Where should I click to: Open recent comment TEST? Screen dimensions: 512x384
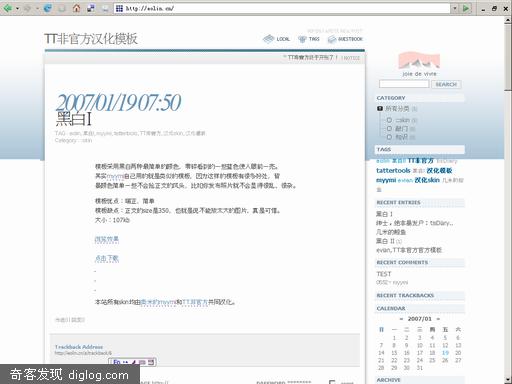click(x=384, y=274)
